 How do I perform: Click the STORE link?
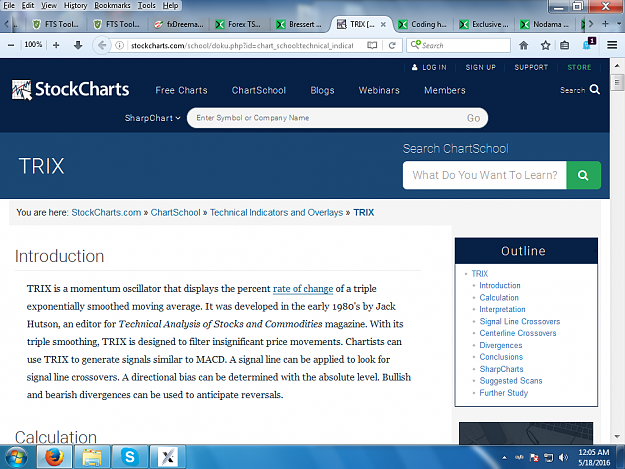pyautogui.click(x=579, y=67)
